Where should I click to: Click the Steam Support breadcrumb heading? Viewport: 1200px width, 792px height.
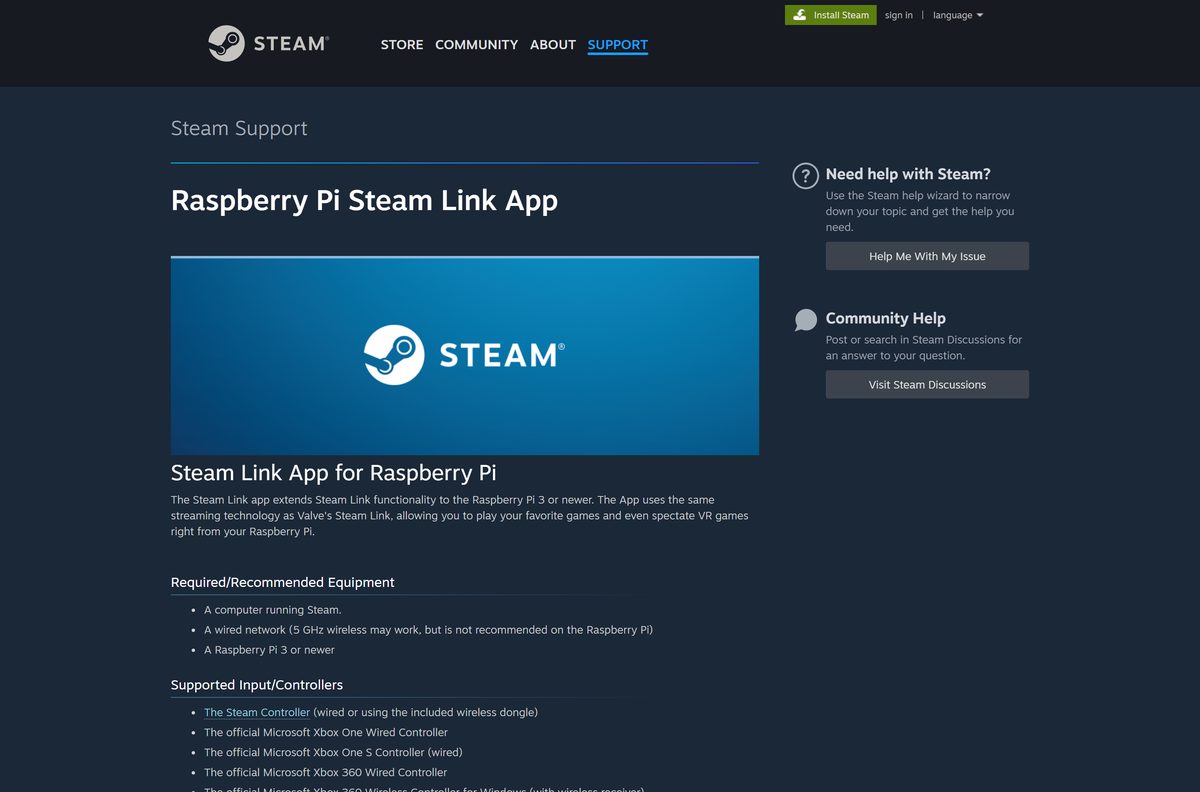tap(239, 128)
